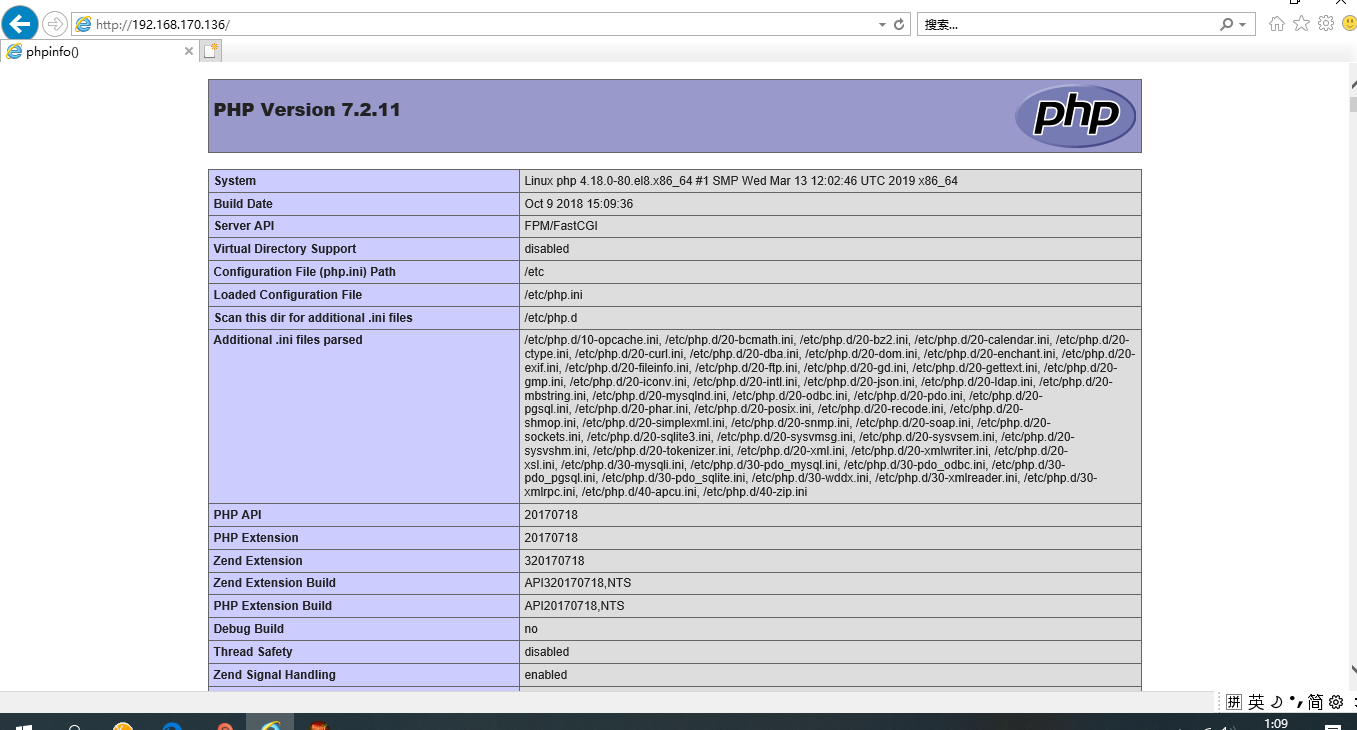Open the address bar autocomplete dropdown arrow
Image resolution: width=1357 pixels, height=730 pixels.
click(x=882, y=24)
